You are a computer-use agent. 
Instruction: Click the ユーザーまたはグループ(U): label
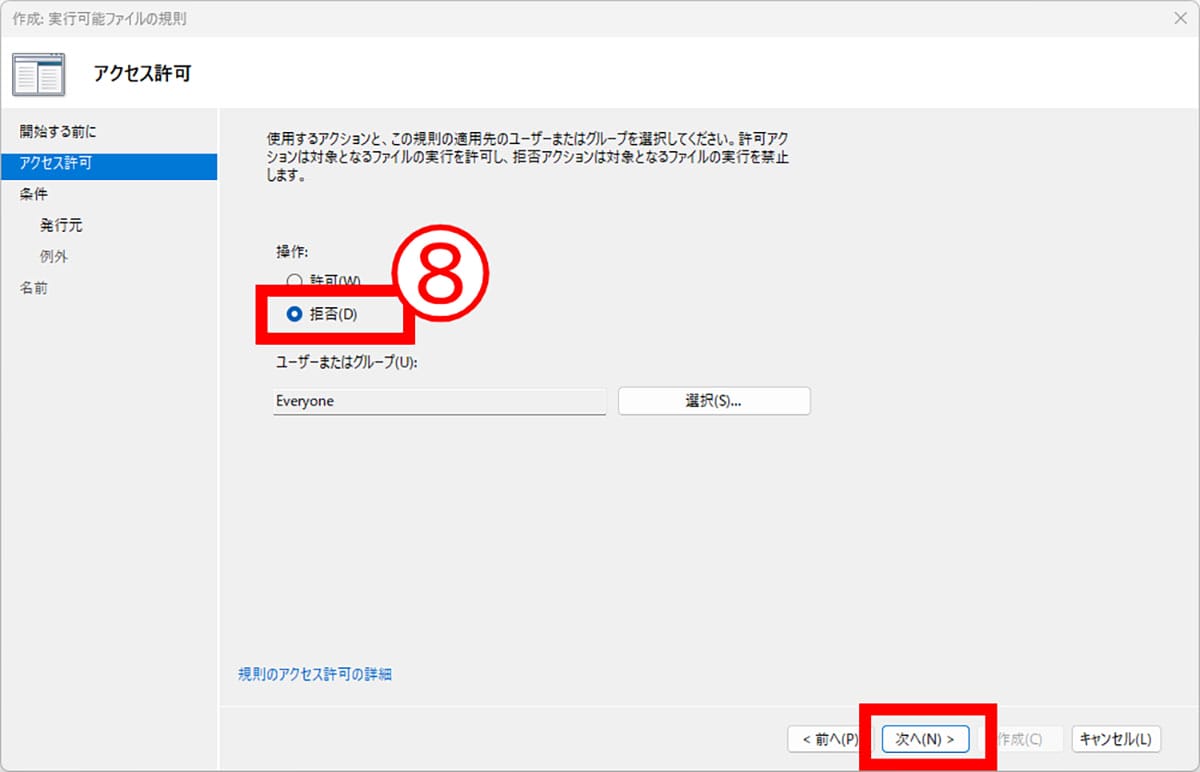tap(346, 362)
